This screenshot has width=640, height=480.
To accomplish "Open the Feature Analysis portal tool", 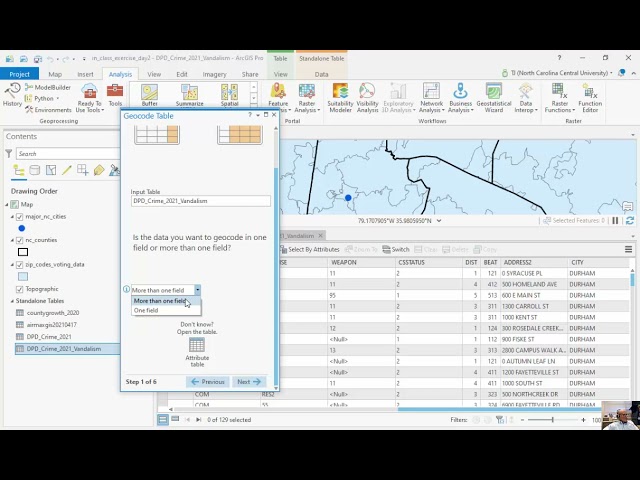I will [278, 98].
